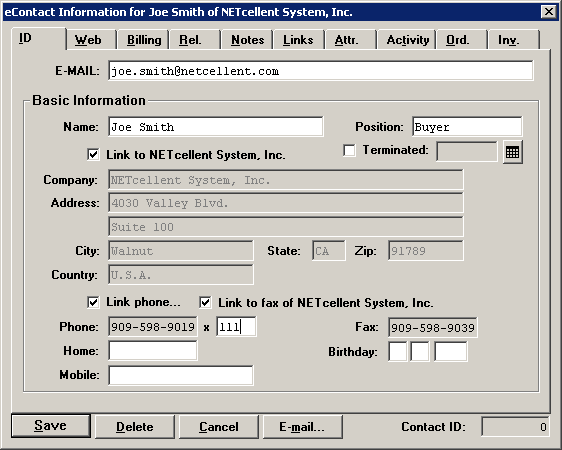
Task: Click the State field showing CA
Action: point(329,251)
